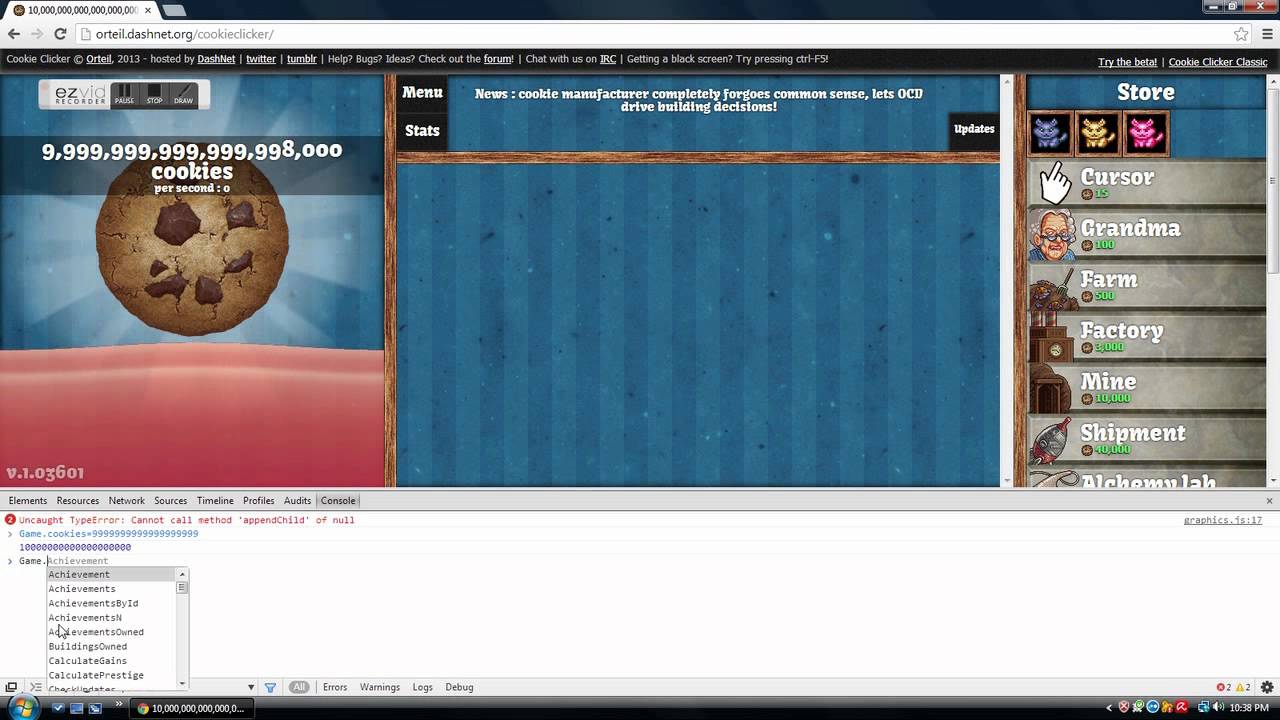Viewport: 1280px width, 720px height.
Task: Open the twitter link
Action: click(261, 59)
